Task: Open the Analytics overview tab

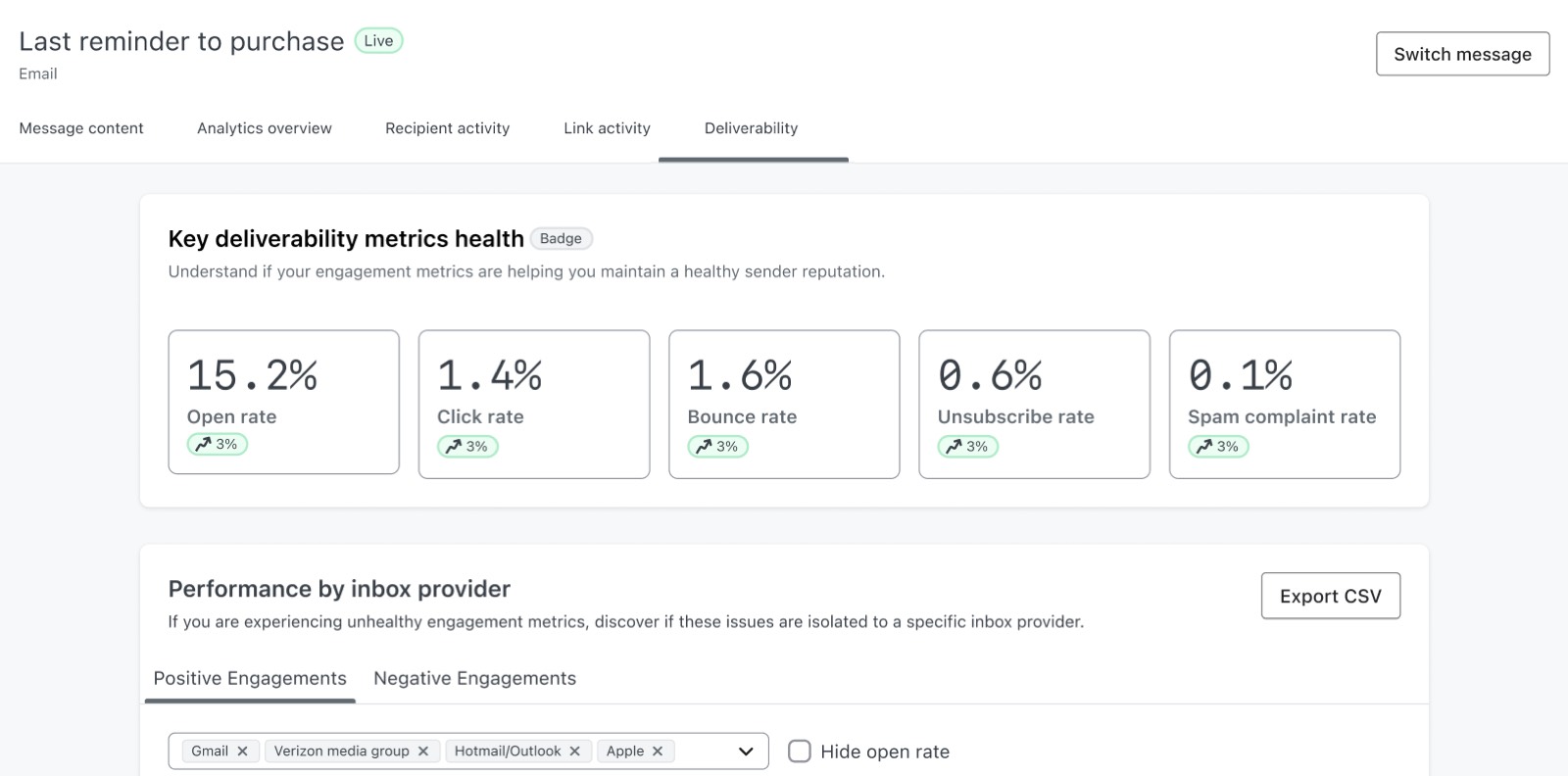Action: tap(265, 128)
